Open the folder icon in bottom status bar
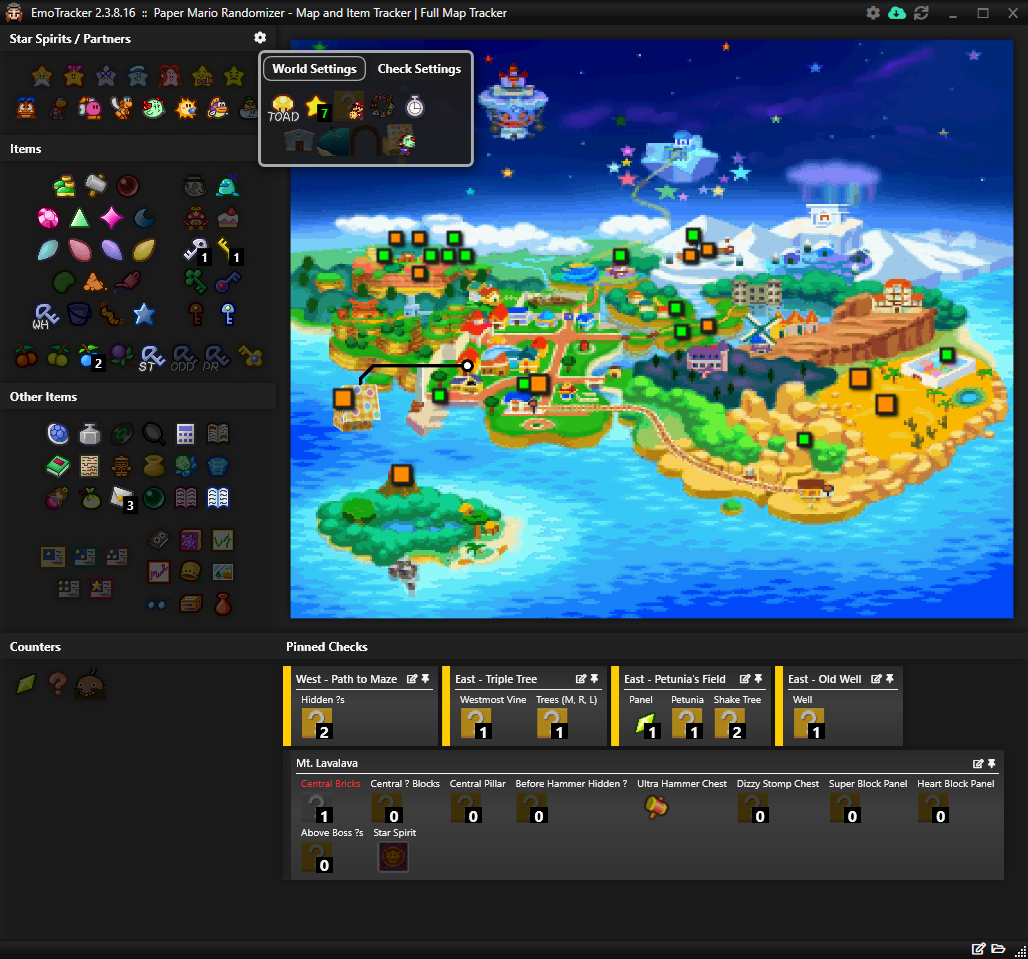The image size is (1028, 959). [x=998, y=949]
